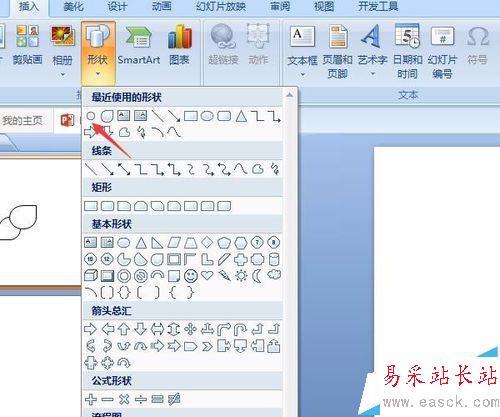Pick the cube shape in 基本形状
Image resolution: width=500 pixels, height=417 pixels.
coord(91,276)
